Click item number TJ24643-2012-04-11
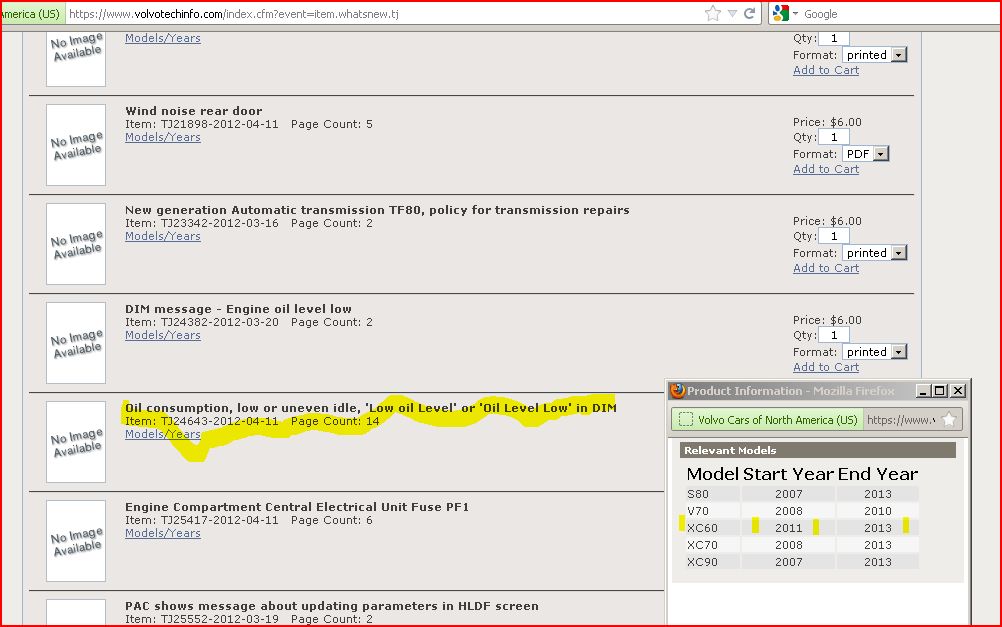The height and width of the screenshot is (627, 1002). coord(219,421)
